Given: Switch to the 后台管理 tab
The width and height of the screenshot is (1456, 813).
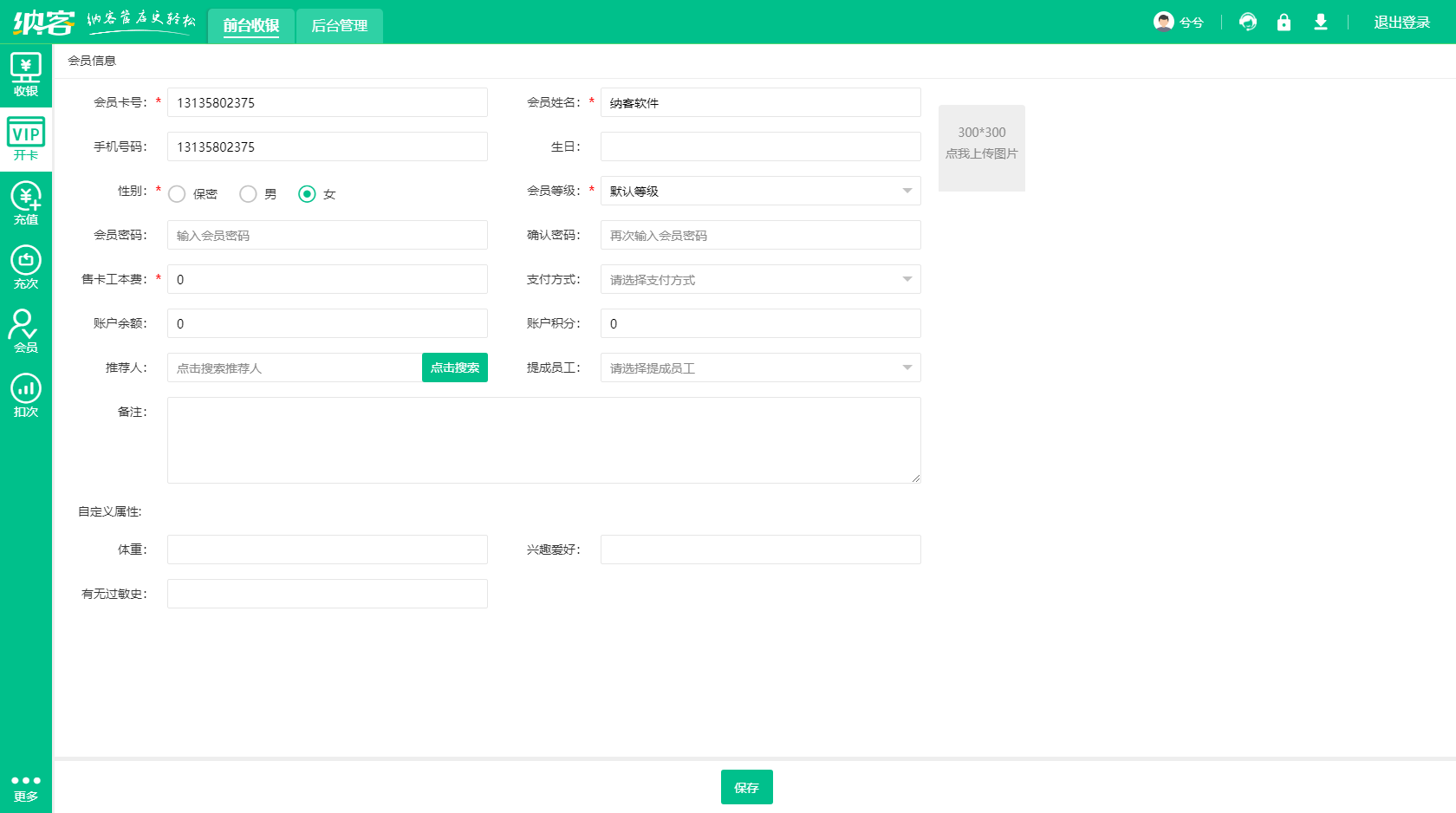Looking at the screenshot, I should [x=340, y=26].
